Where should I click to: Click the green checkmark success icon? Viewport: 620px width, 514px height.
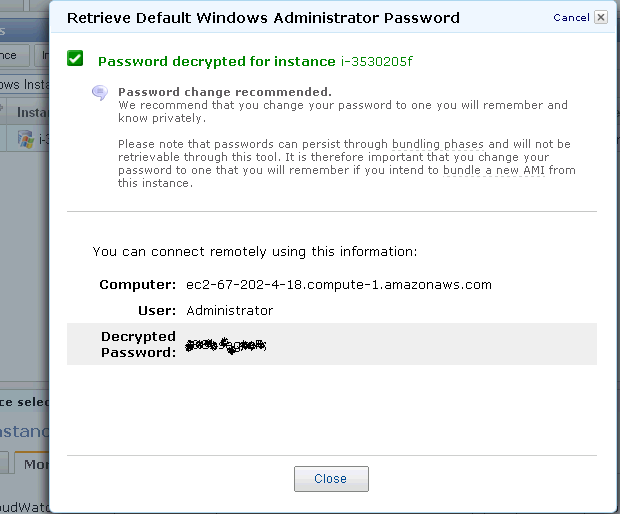click(x=75, y=59)
